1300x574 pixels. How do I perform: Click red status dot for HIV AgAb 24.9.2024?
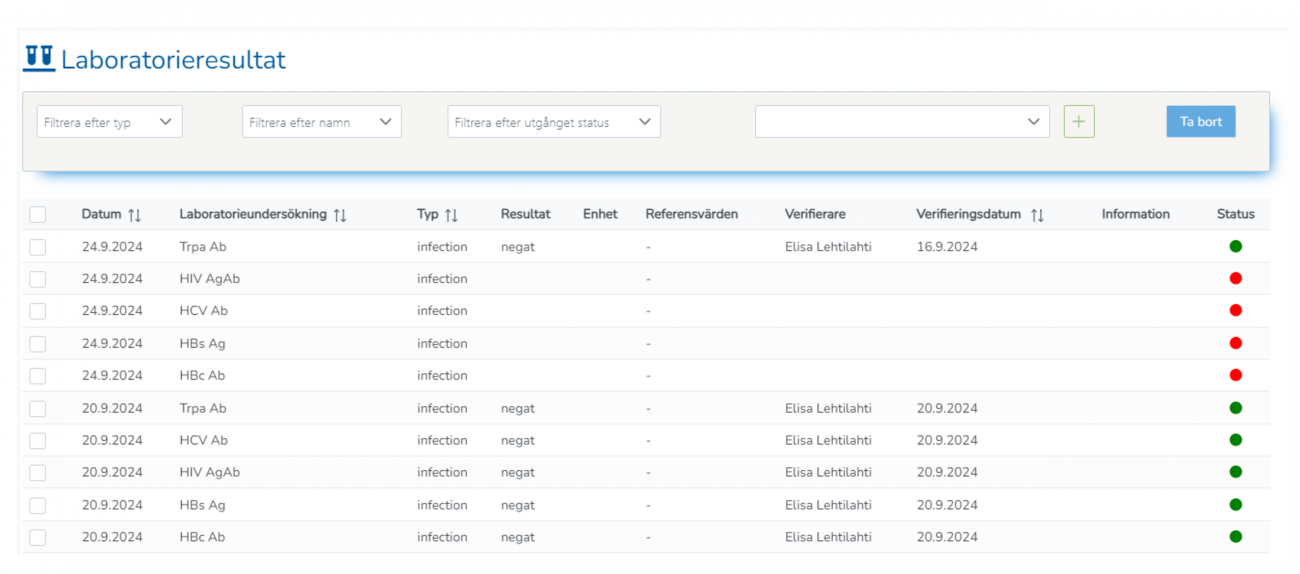1235,278
